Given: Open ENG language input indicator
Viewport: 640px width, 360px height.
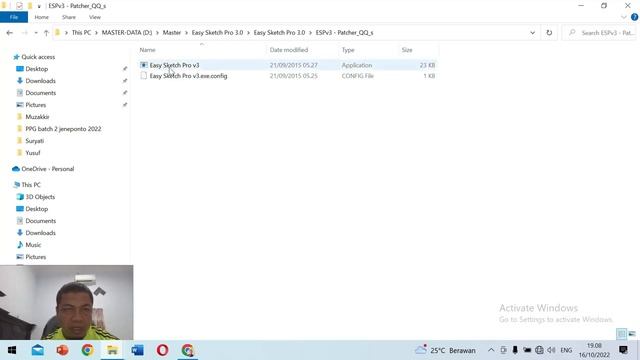Looking at the screenshot, I should tap(566, 350).
